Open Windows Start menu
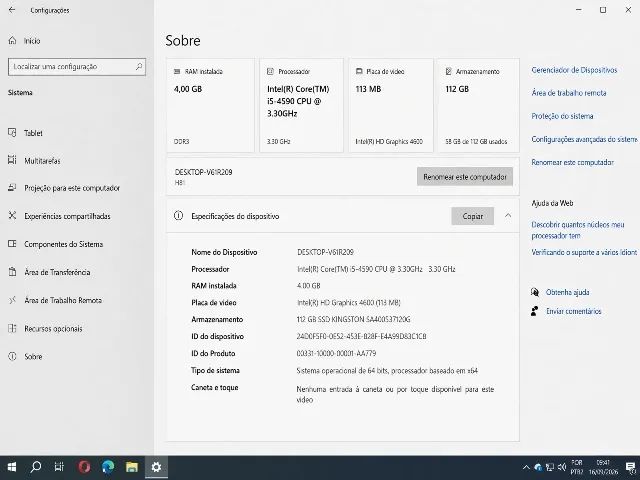This screenshot has width=640, height=480. tap(12, 467)
